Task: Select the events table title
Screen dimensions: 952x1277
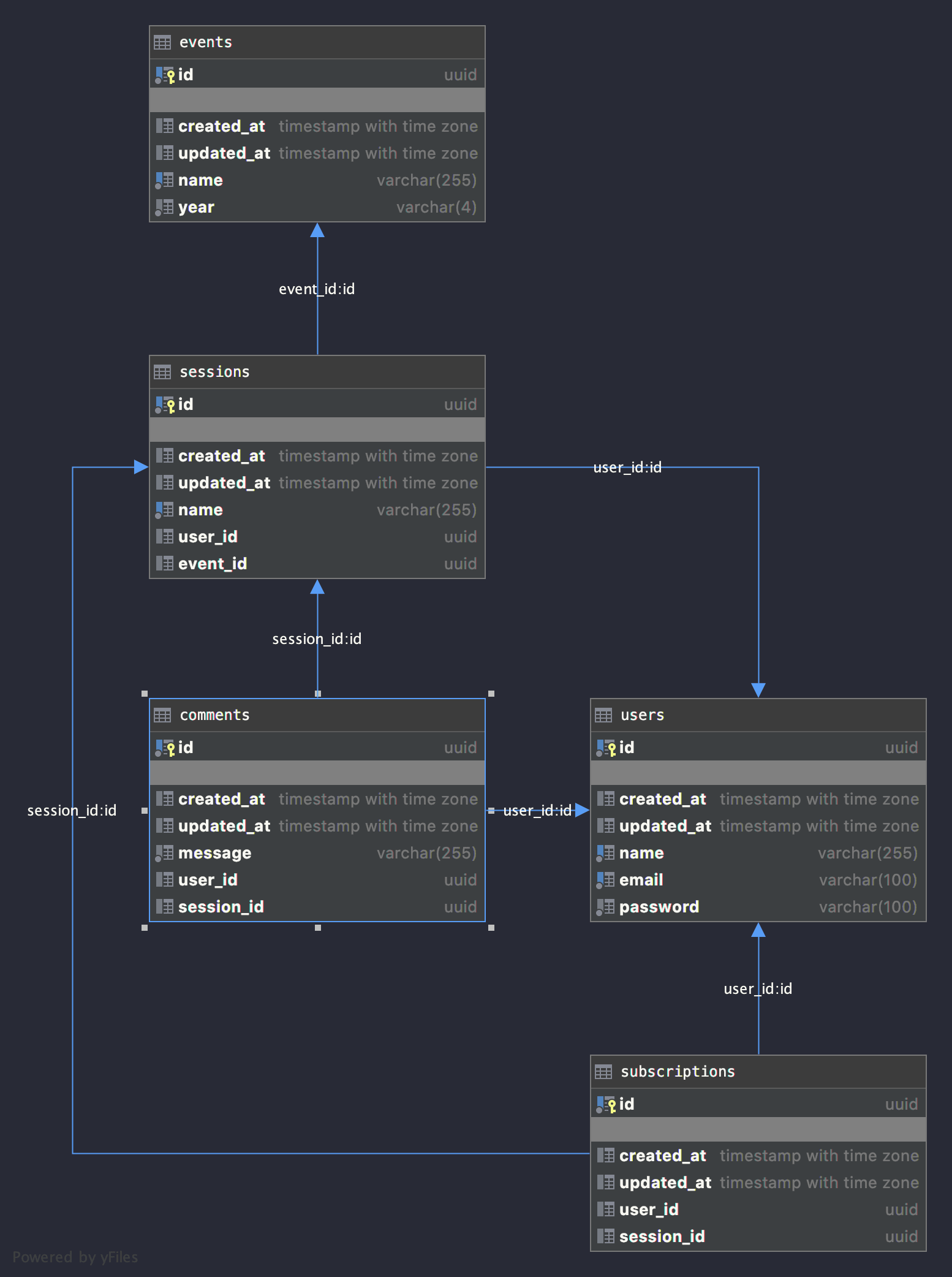Action: click(x=206, y=42)
